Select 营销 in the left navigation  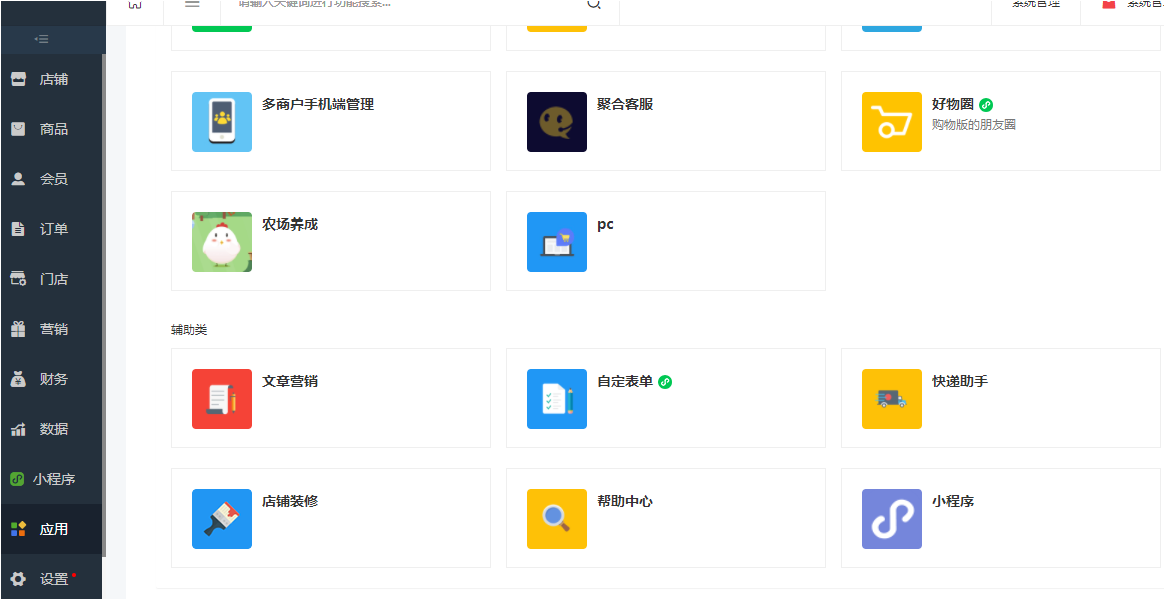[x=53, y=329]
